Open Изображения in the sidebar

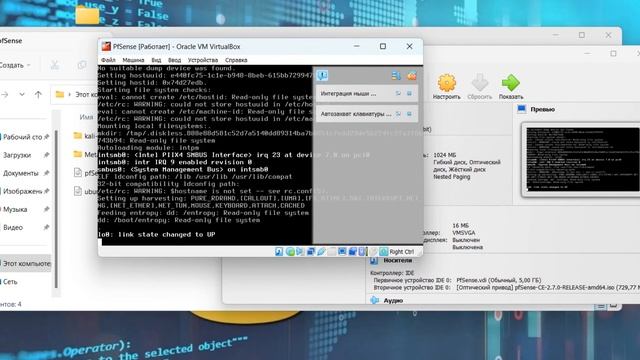click(23, 191)
